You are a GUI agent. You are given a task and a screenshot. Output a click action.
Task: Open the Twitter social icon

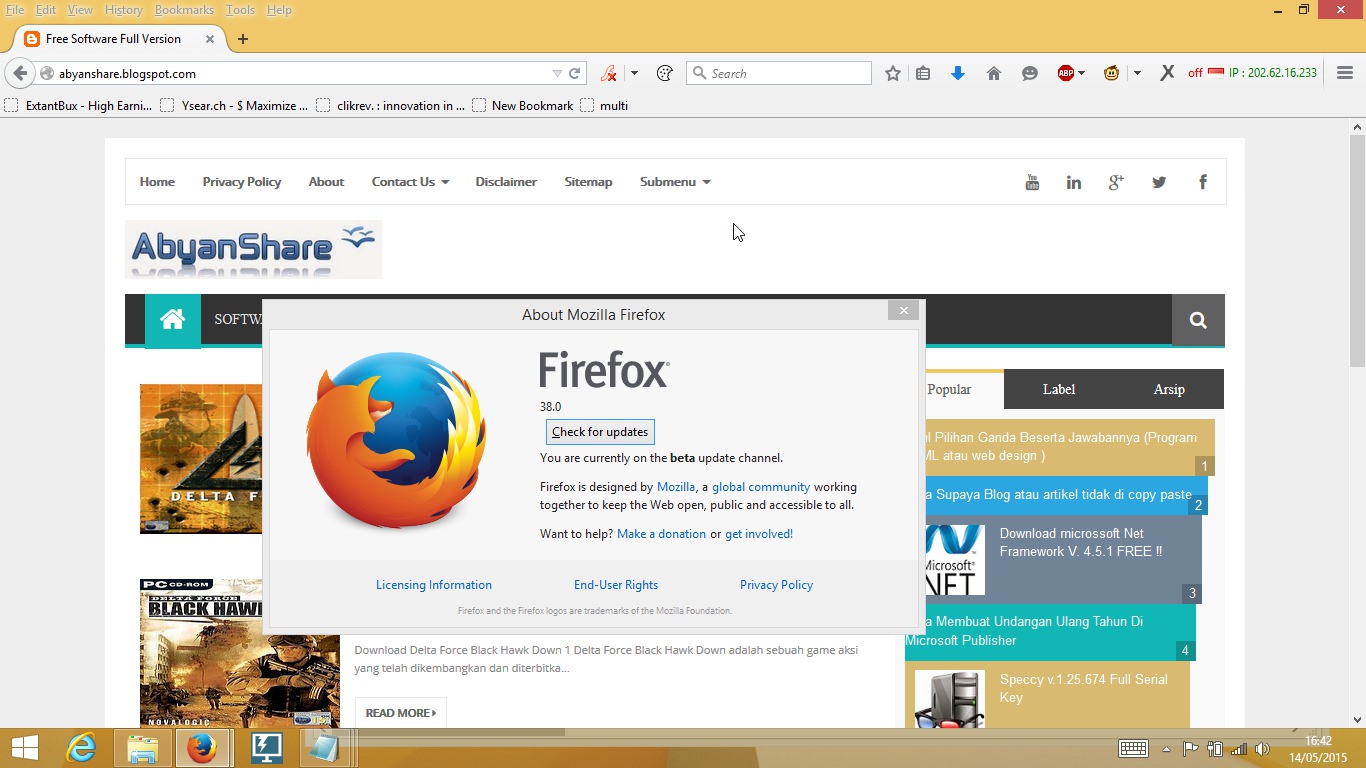(x=1159, y=182)
